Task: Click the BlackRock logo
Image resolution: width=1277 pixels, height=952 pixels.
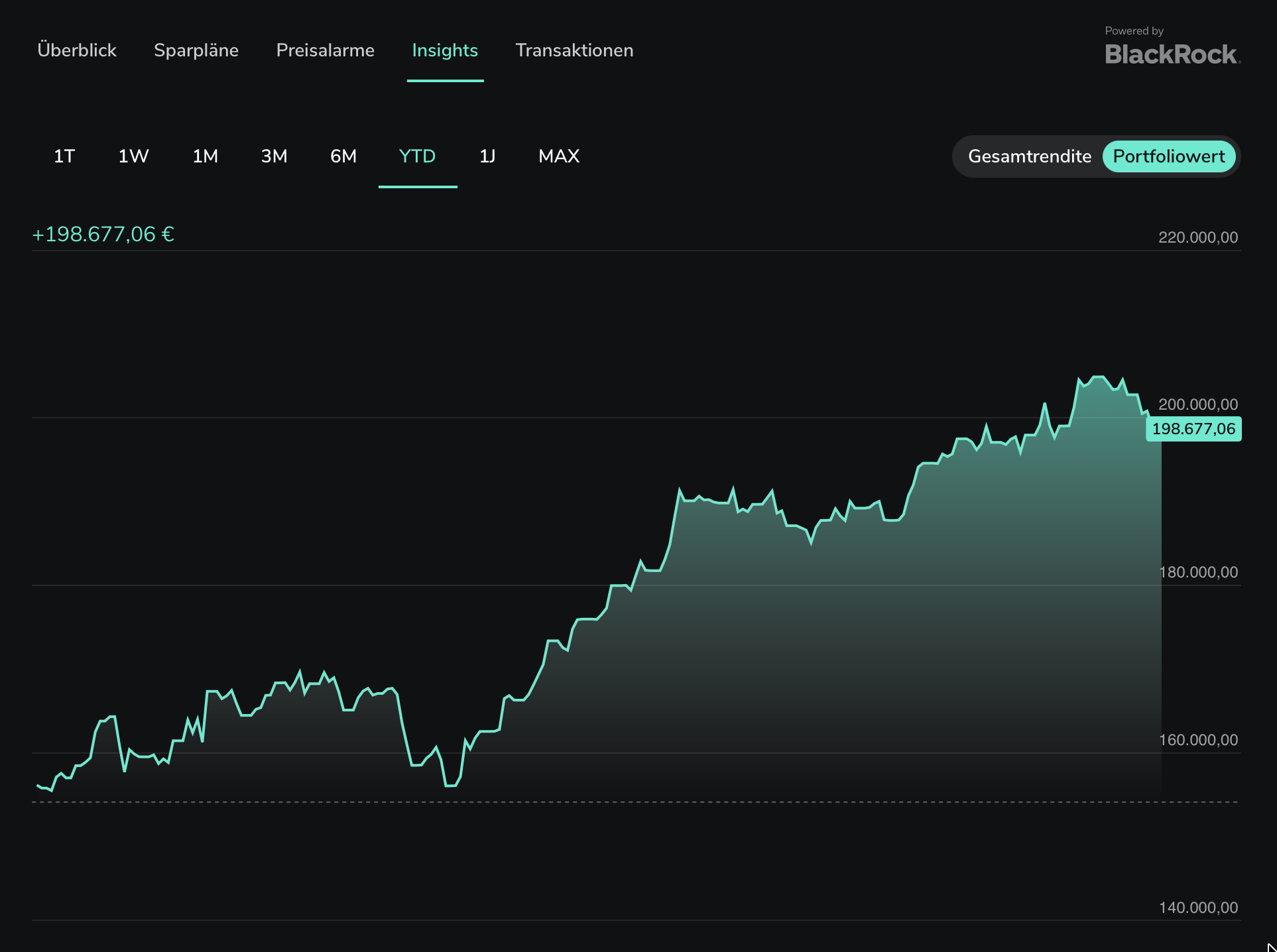Action: [x=1173, y=54]
